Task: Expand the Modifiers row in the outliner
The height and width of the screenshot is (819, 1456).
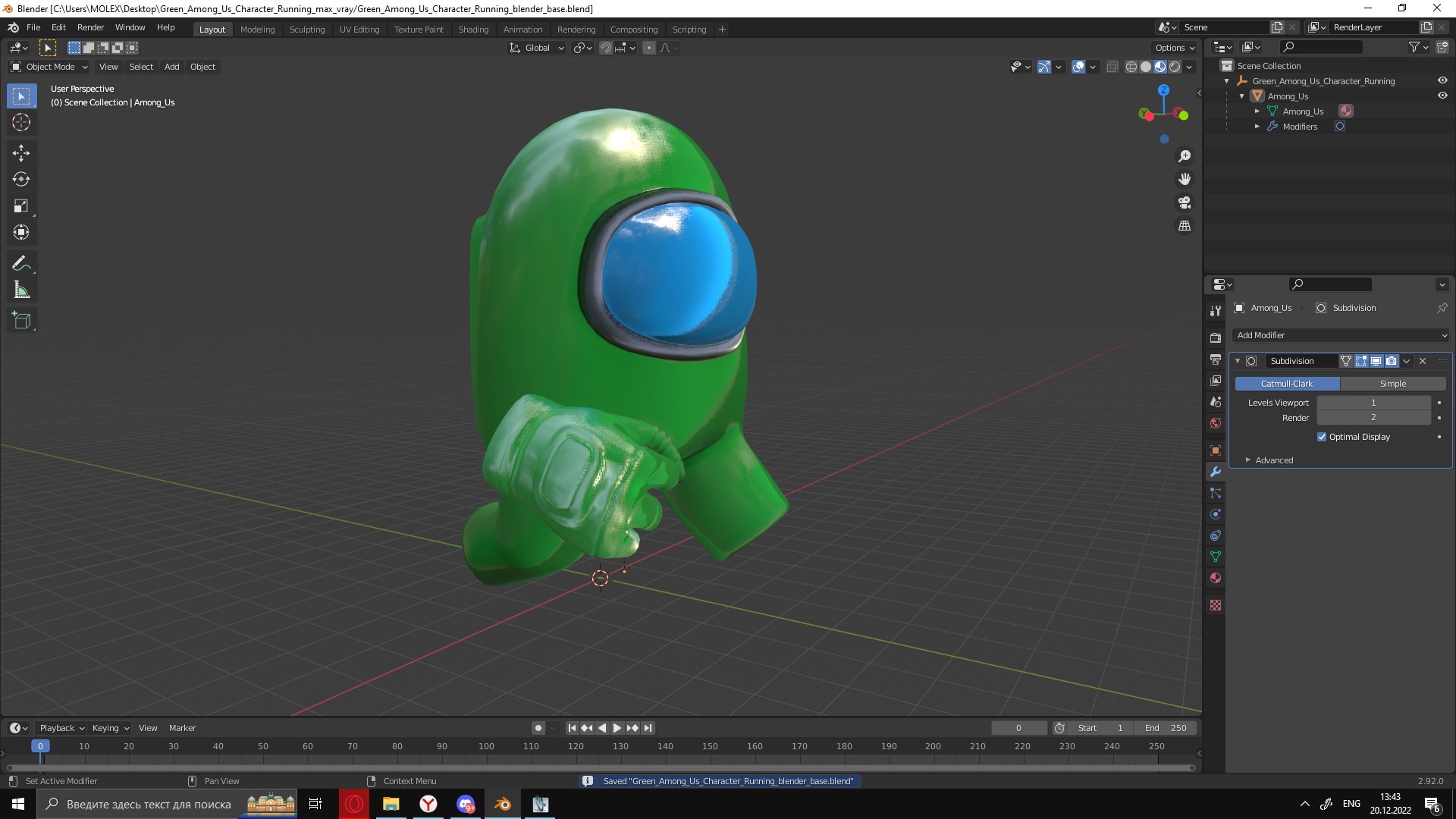Action: coord(1257,127)
